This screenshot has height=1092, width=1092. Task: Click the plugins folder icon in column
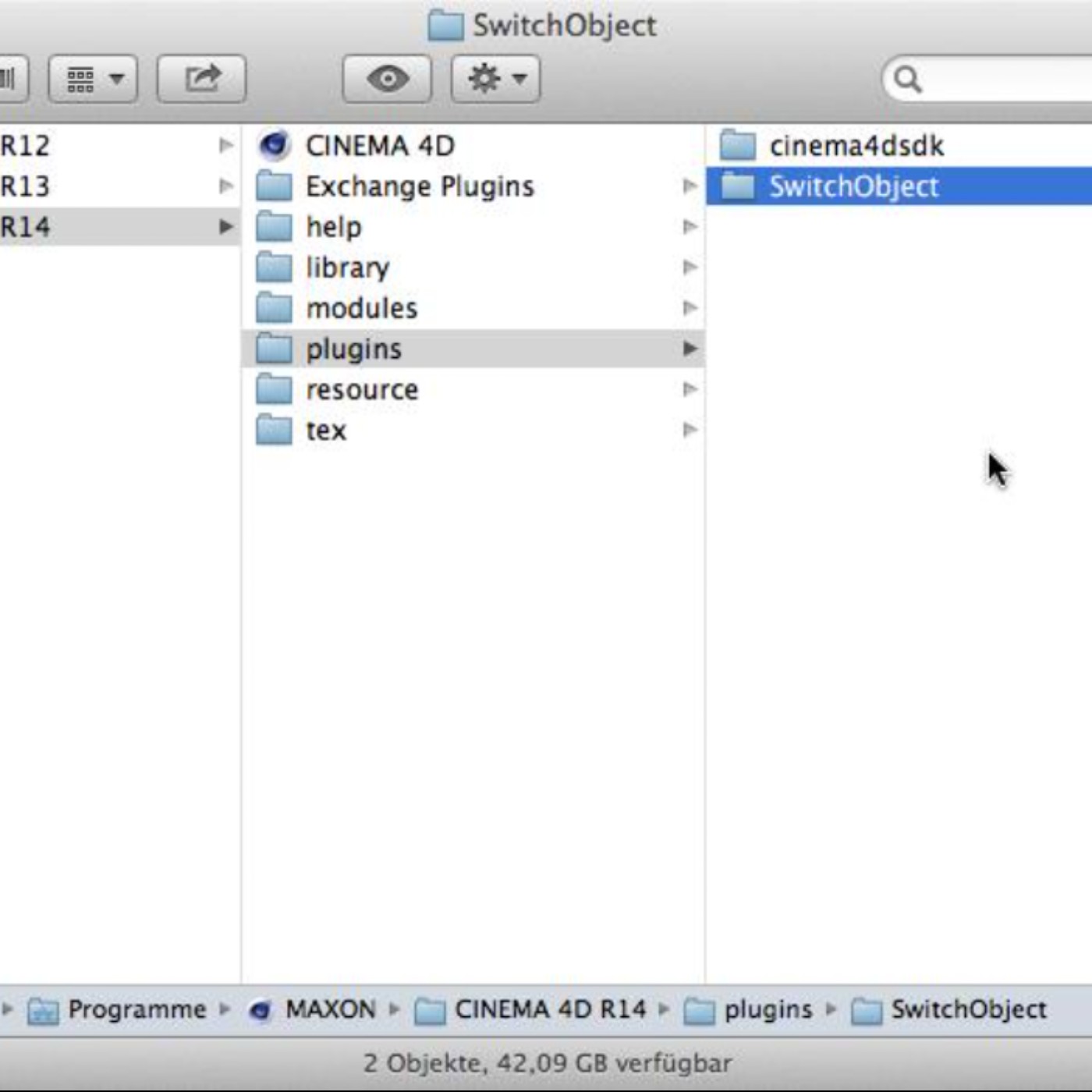[x=274, y=348]
